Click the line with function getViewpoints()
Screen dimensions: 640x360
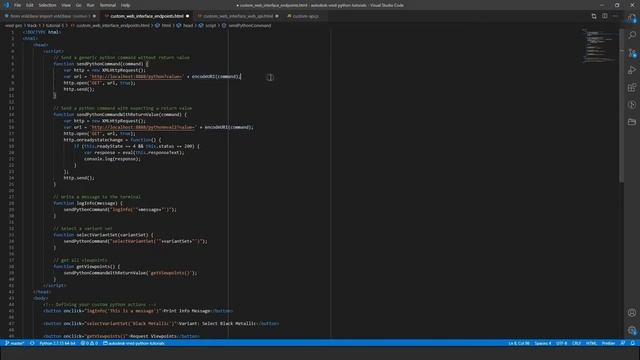click(x=87, y=267)
